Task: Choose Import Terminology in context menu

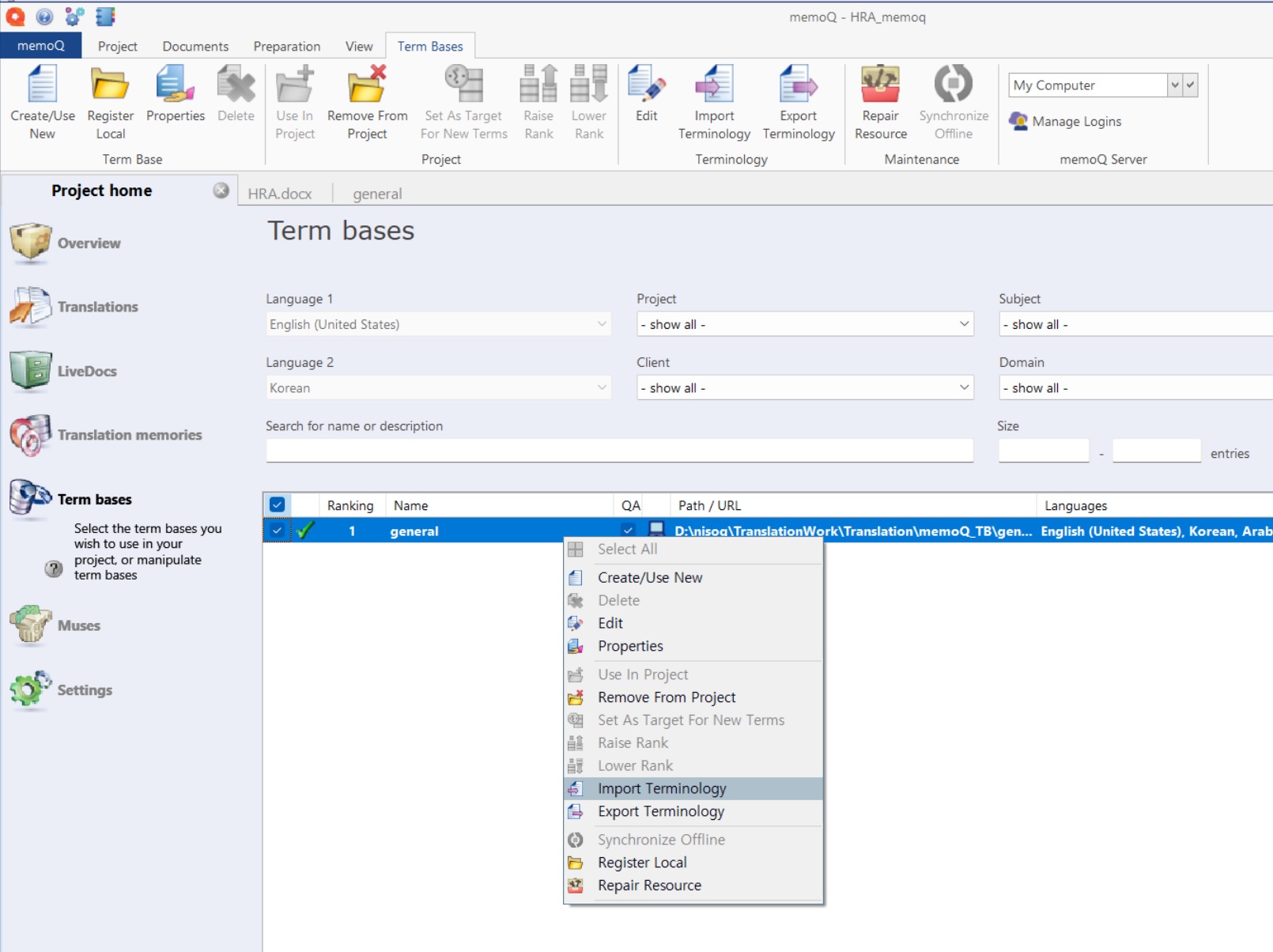Action: tap(693, 788)
